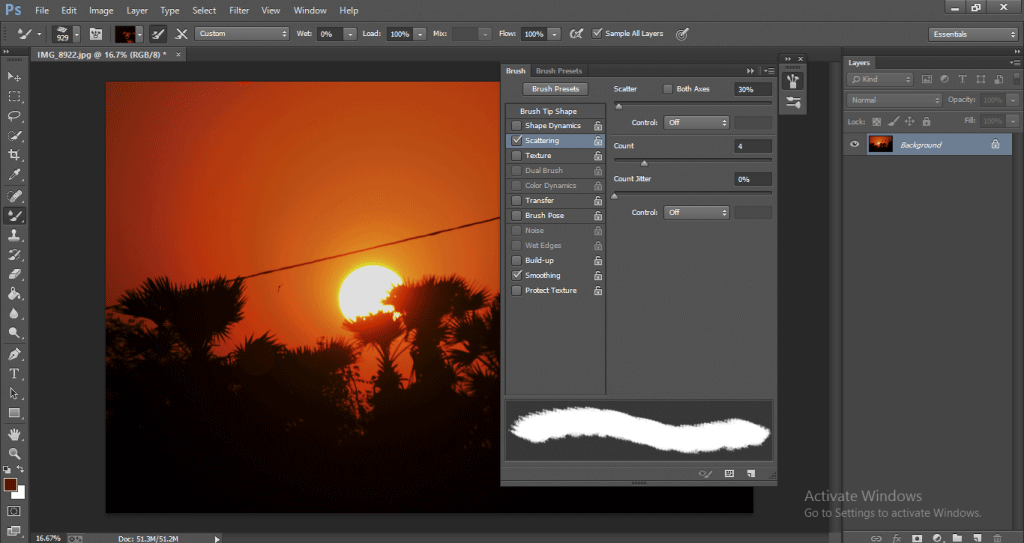Select the Crop tool in toolbar

tap(14, 155)
